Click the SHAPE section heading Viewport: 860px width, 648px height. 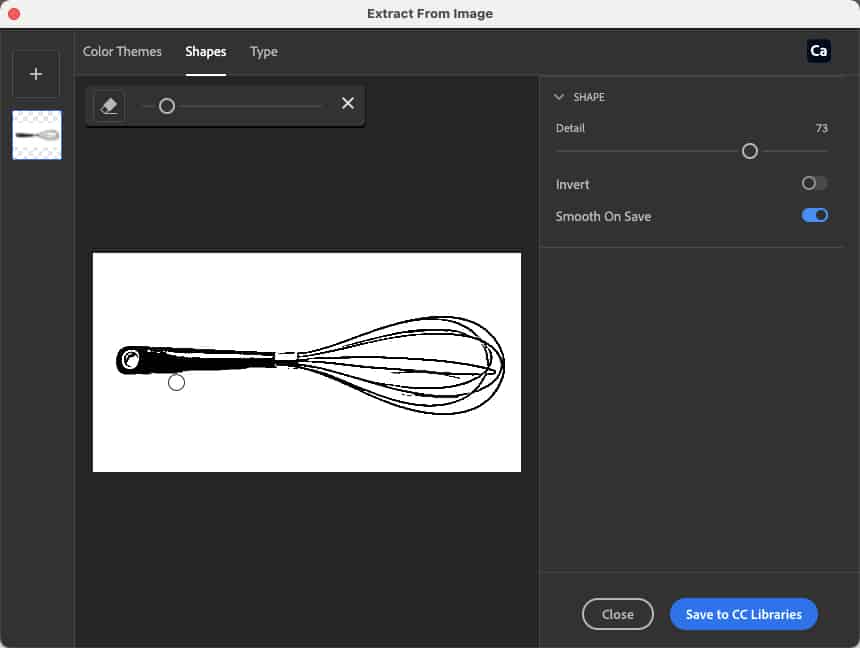589,97
